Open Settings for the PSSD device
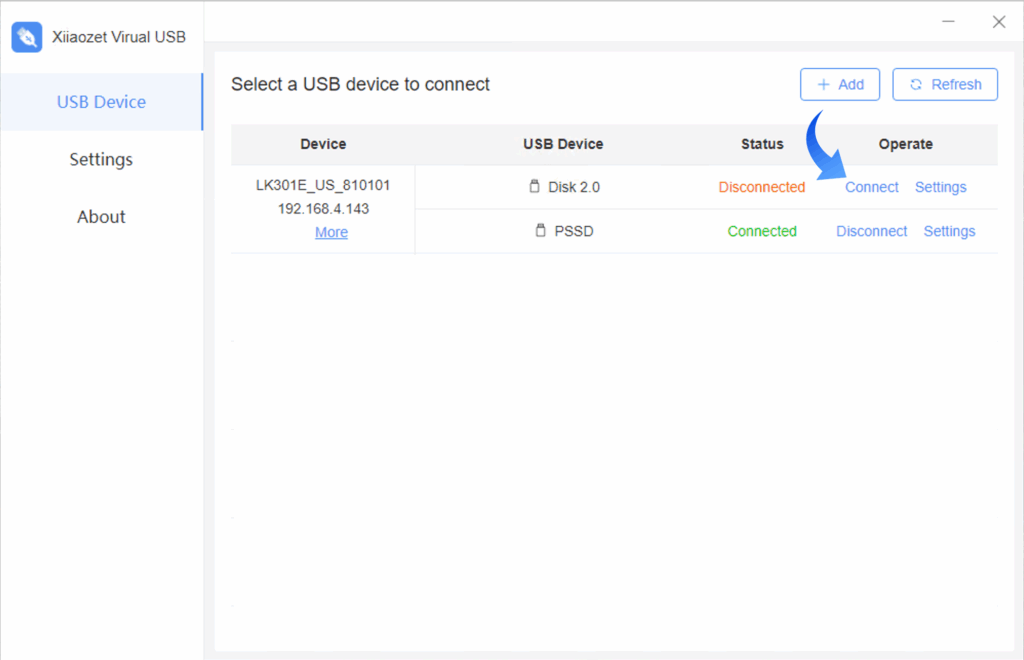Image resolution: width=1024 pixels, height=660 pixels. pos(949,231)
